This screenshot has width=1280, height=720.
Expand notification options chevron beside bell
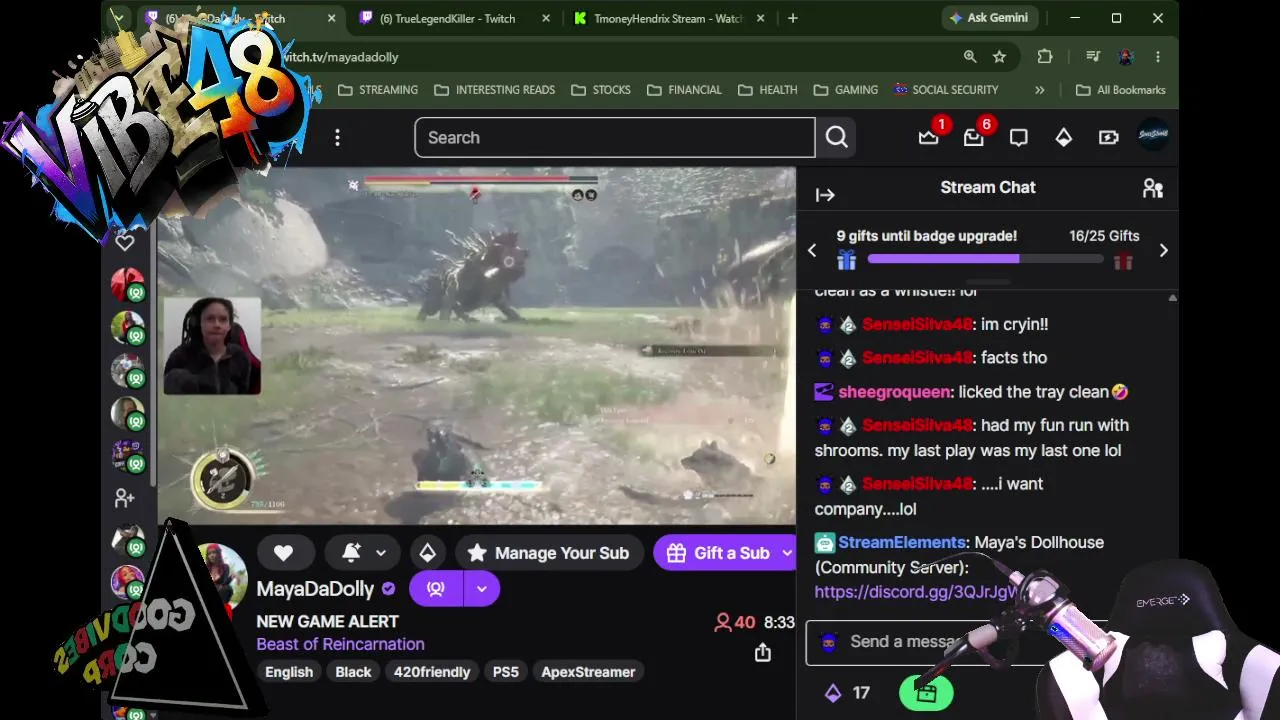[x=381, y=553]
